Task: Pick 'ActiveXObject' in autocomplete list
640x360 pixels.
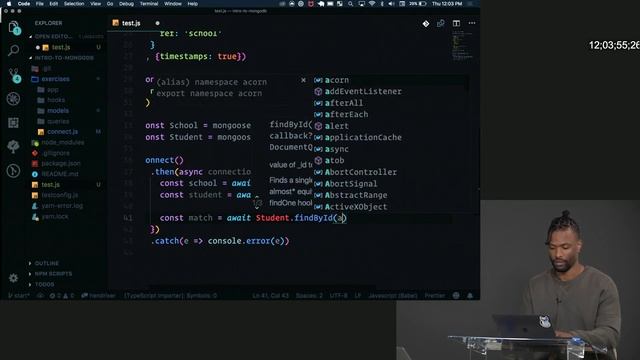Action: click(x=391, y=207)
